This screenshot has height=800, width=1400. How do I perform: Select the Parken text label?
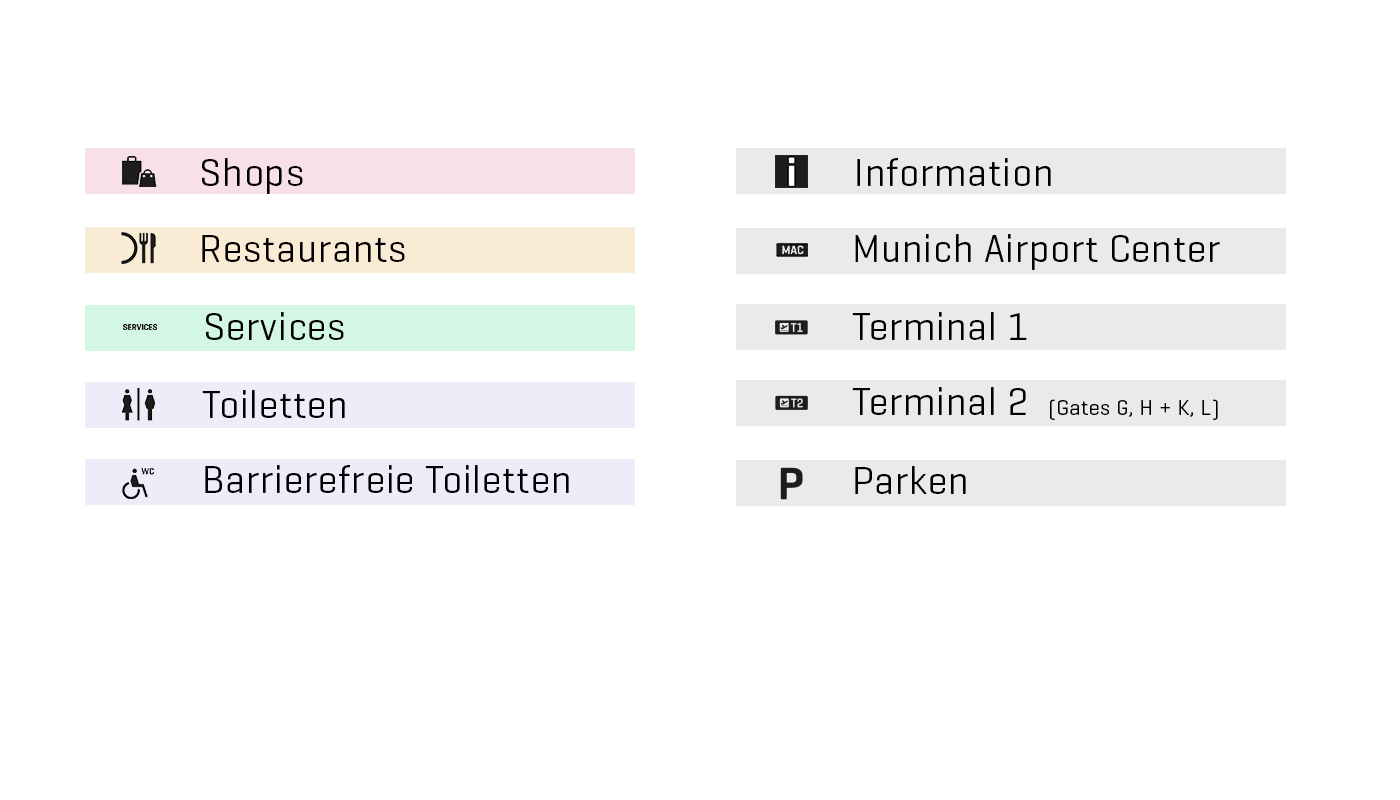pyautogui.click(x=910, y=482)
